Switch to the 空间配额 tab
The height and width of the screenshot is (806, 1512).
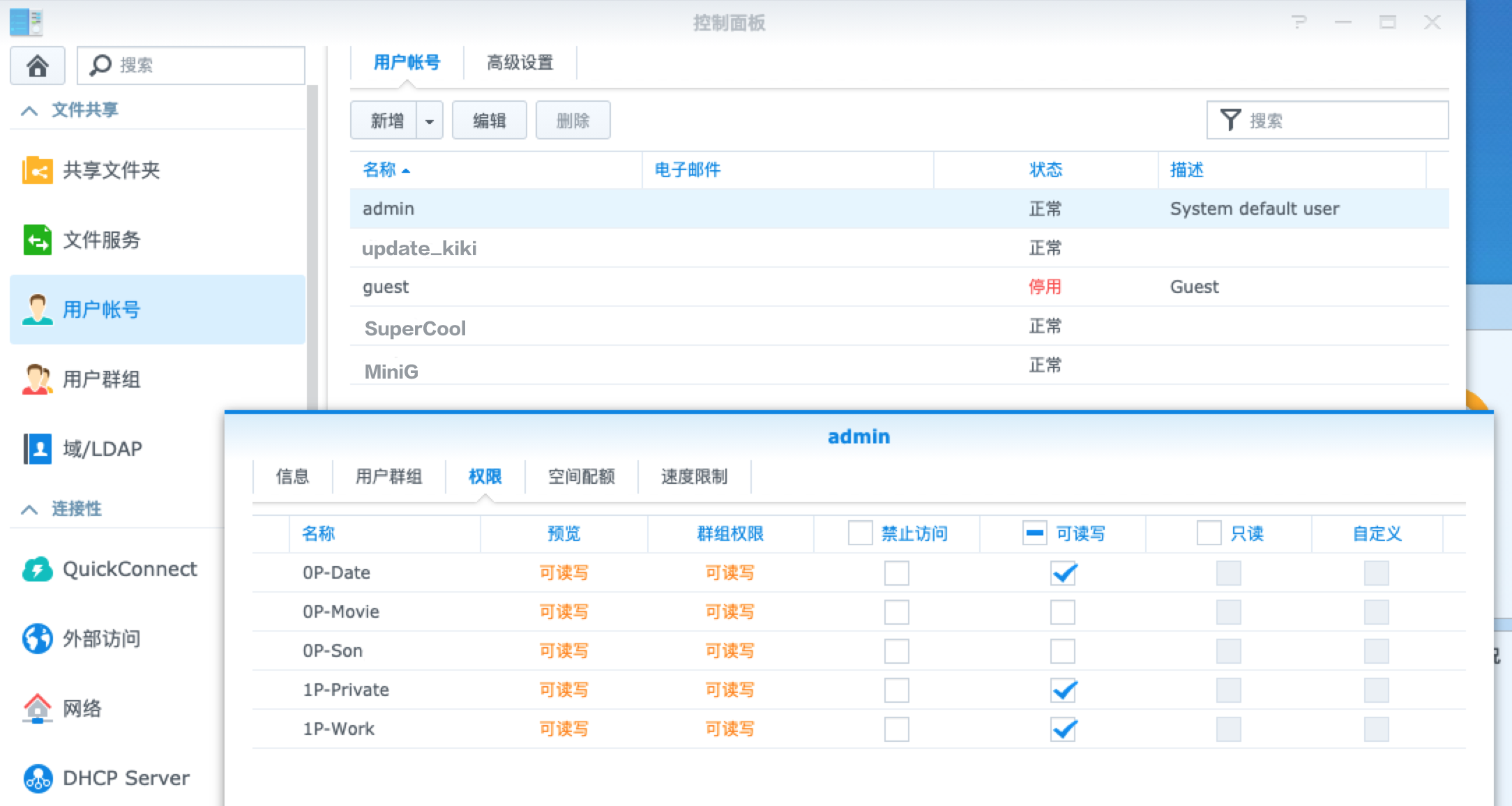580,476
